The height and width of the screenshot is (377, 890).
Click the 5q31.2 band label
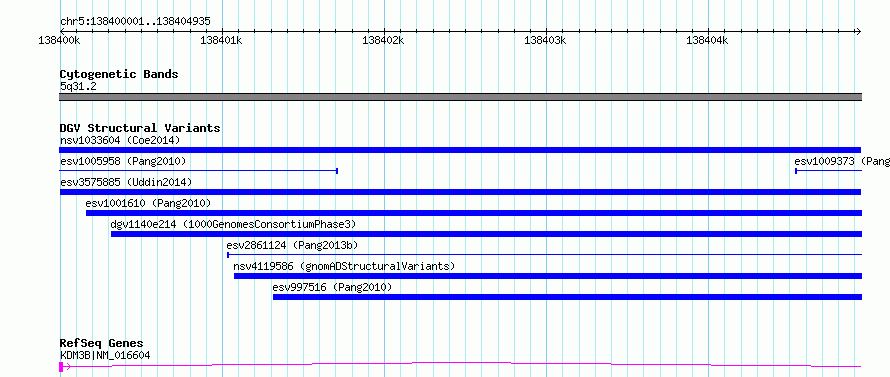79,86
